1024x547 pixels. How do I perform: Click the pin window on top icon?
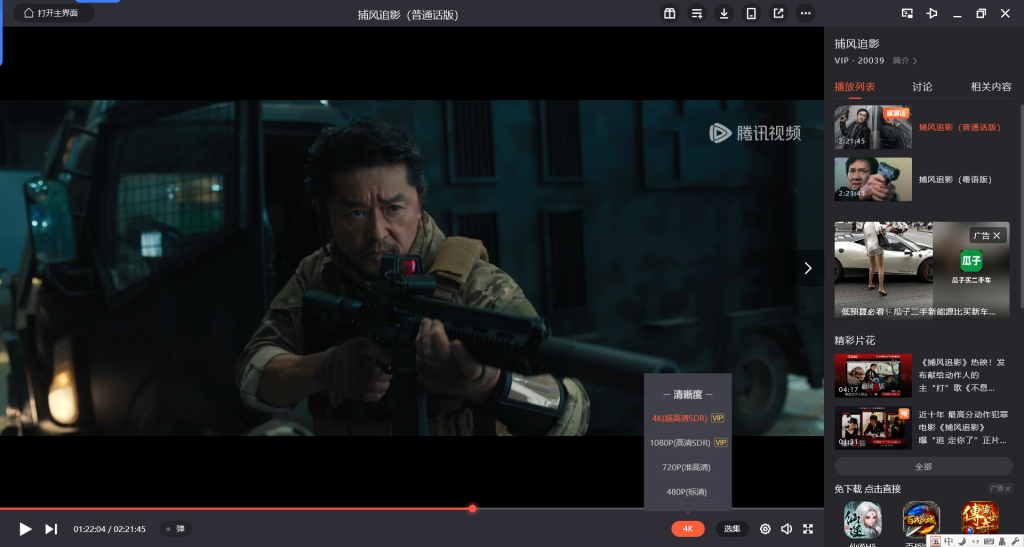(932, 13)
